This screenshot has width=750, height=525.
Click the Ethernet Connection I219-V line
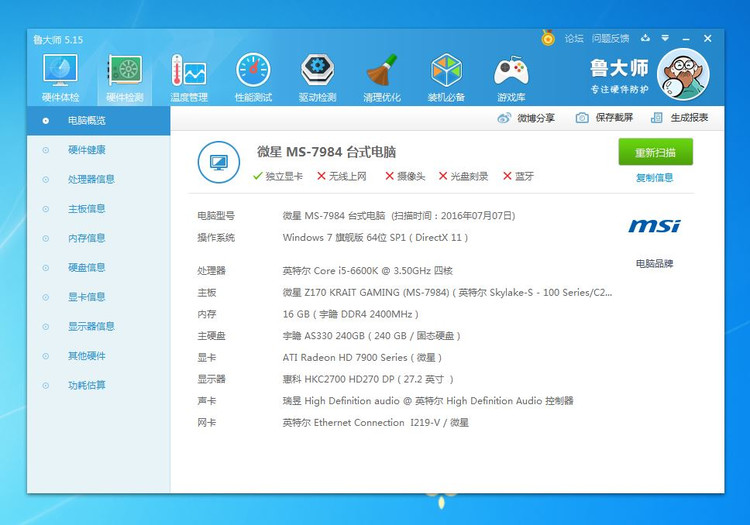[x=375, y=423]
